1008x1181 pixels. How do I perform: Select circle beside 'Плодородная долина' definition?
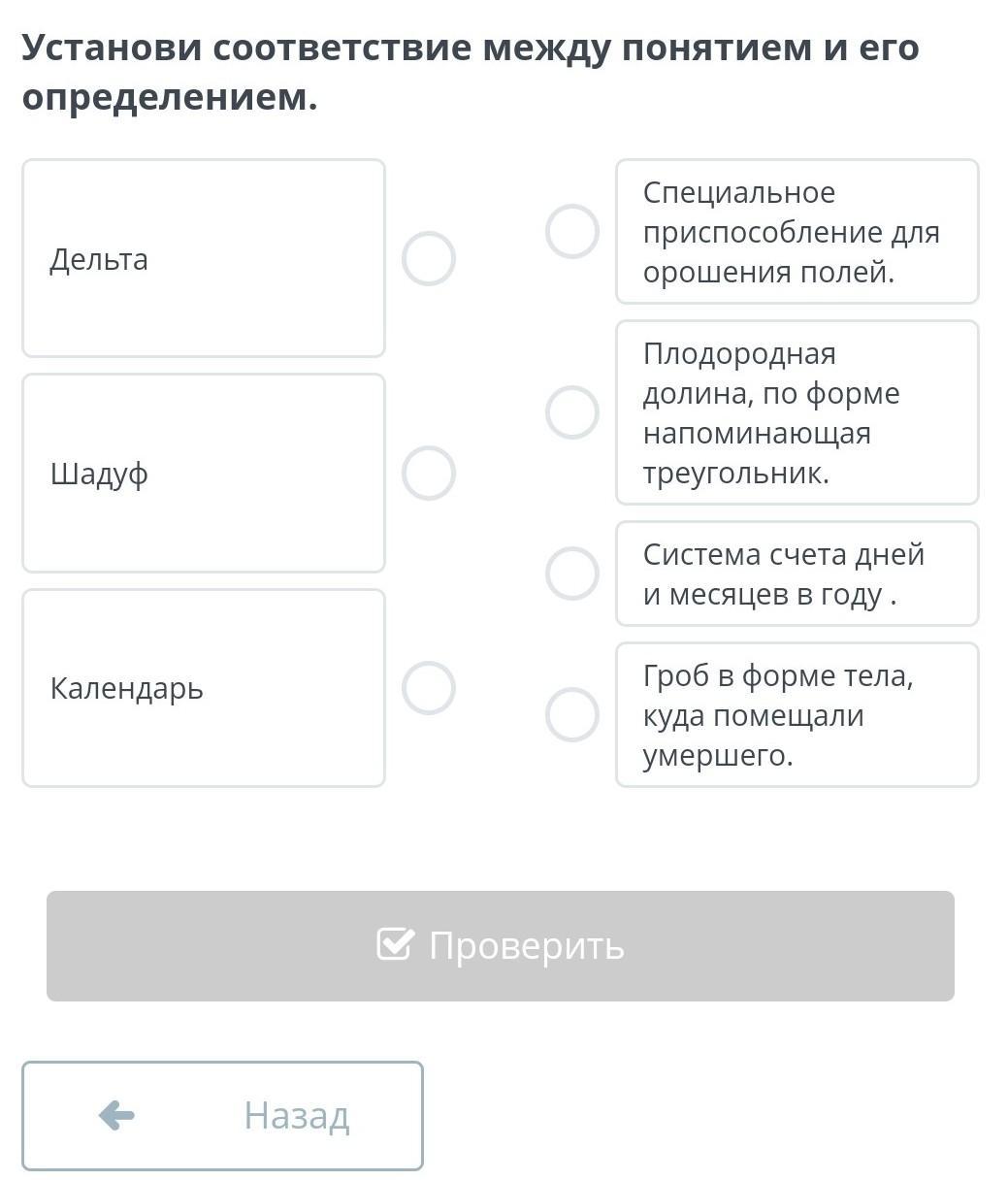(x=572, y=412)
